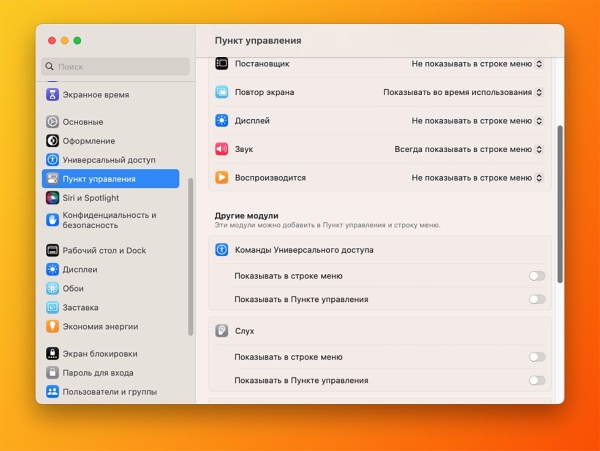Open Оформление settings section
Viewport: 600px width, 451px height.
[89, 141]
